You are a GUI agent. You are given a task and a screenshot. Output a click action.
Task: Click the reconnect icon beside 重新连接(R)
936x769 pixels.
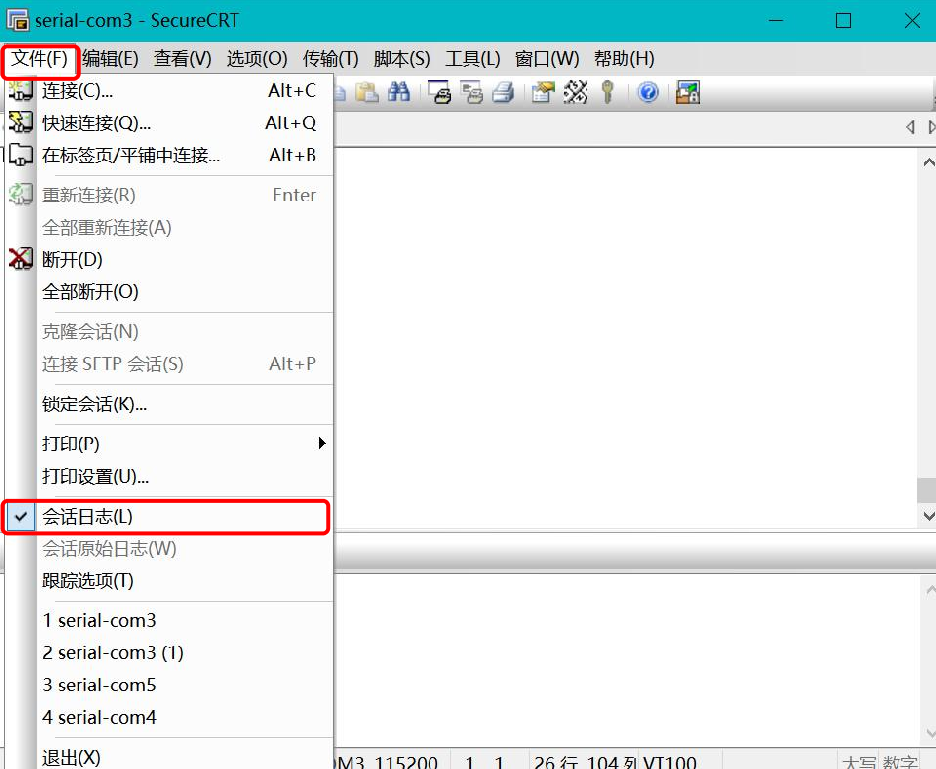(x=20, y=195)
